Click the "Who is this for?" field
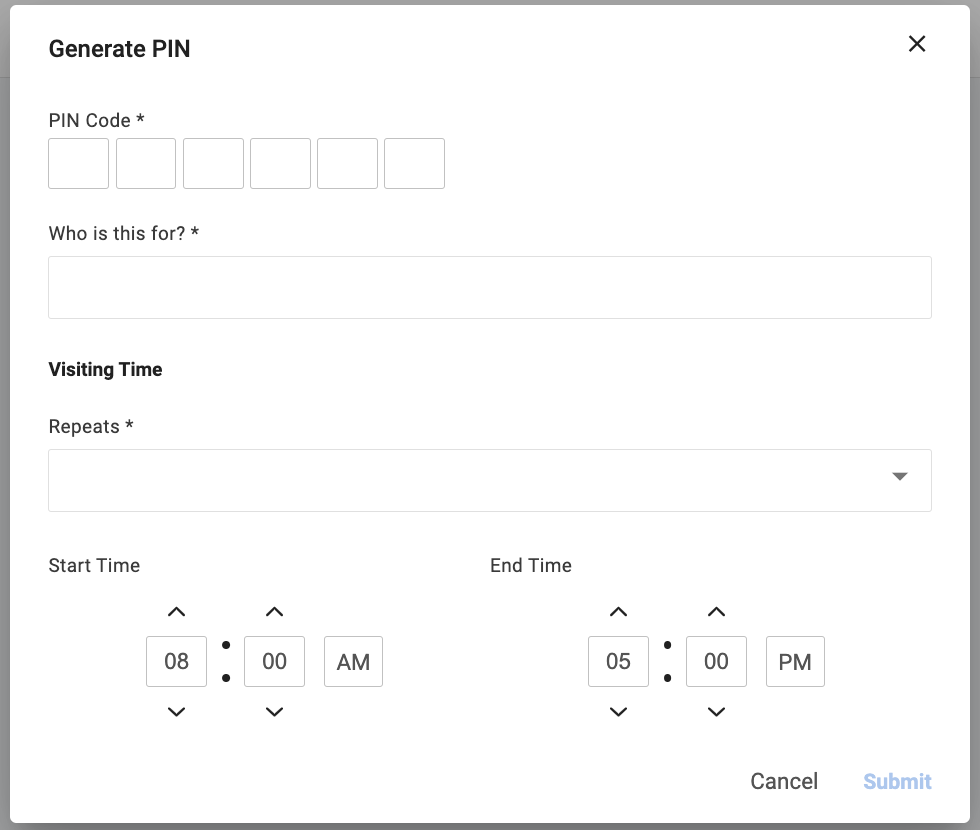Screen dimensions: 980x830 click(x=490, y=287)
